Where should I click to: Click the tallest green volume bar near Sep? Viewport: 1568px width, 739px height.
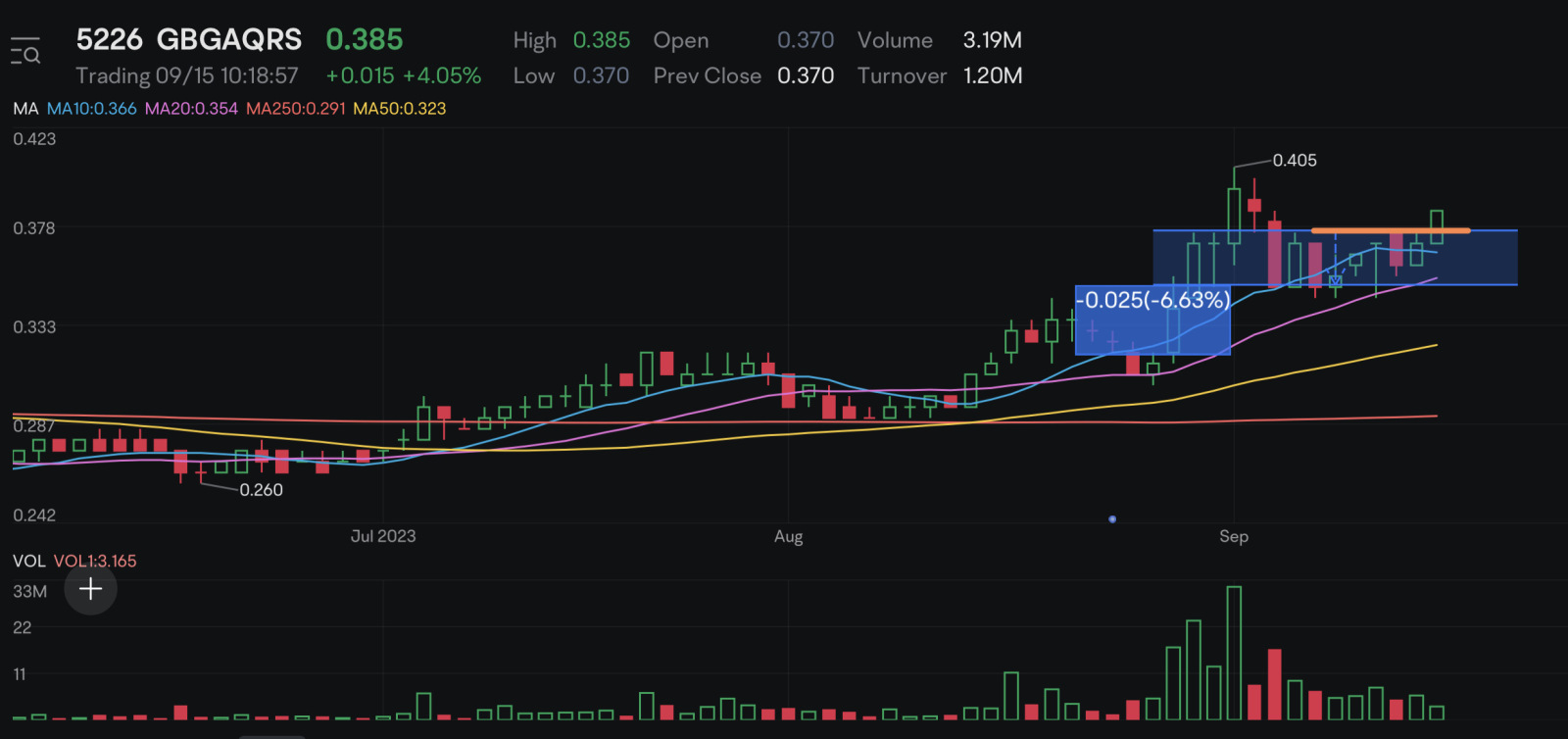click(1234, 653)
